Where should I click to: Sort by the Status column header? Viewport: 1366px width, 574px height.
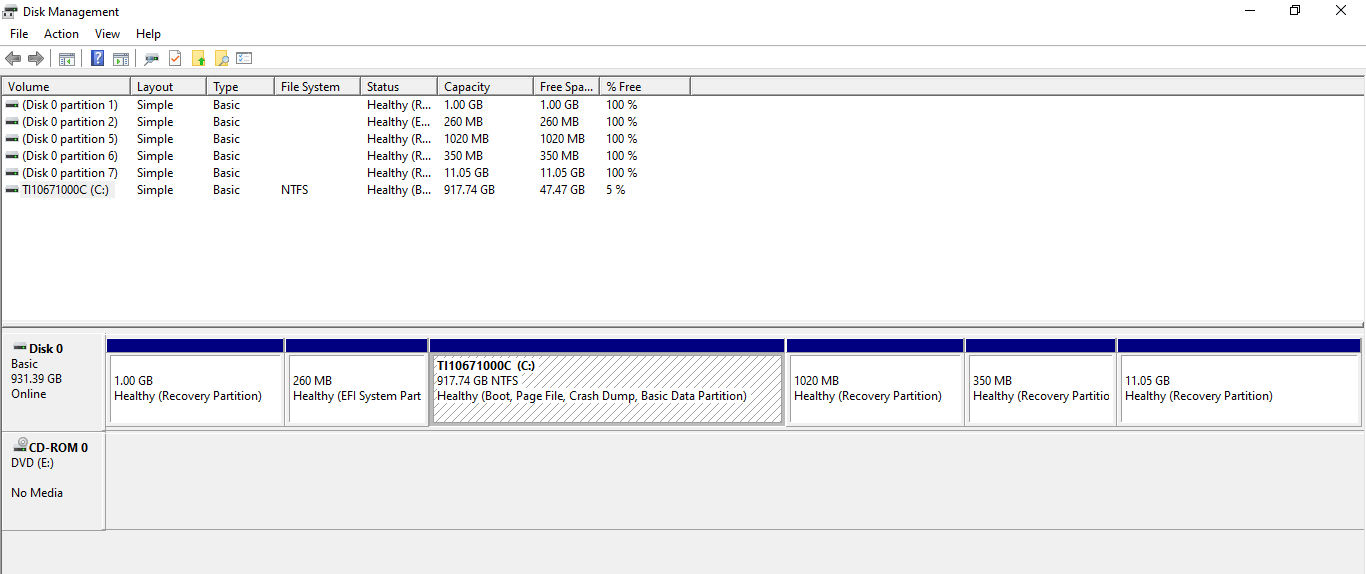coord(399,87)
